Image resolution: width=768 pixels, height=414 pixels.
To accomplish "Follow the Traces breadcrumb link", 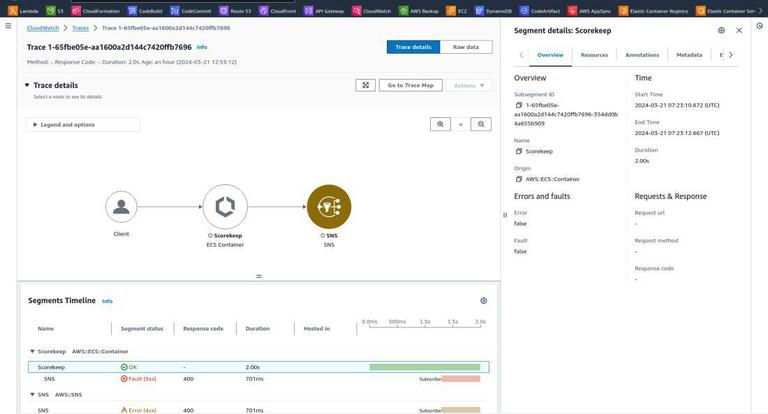I will click(80, 28).
